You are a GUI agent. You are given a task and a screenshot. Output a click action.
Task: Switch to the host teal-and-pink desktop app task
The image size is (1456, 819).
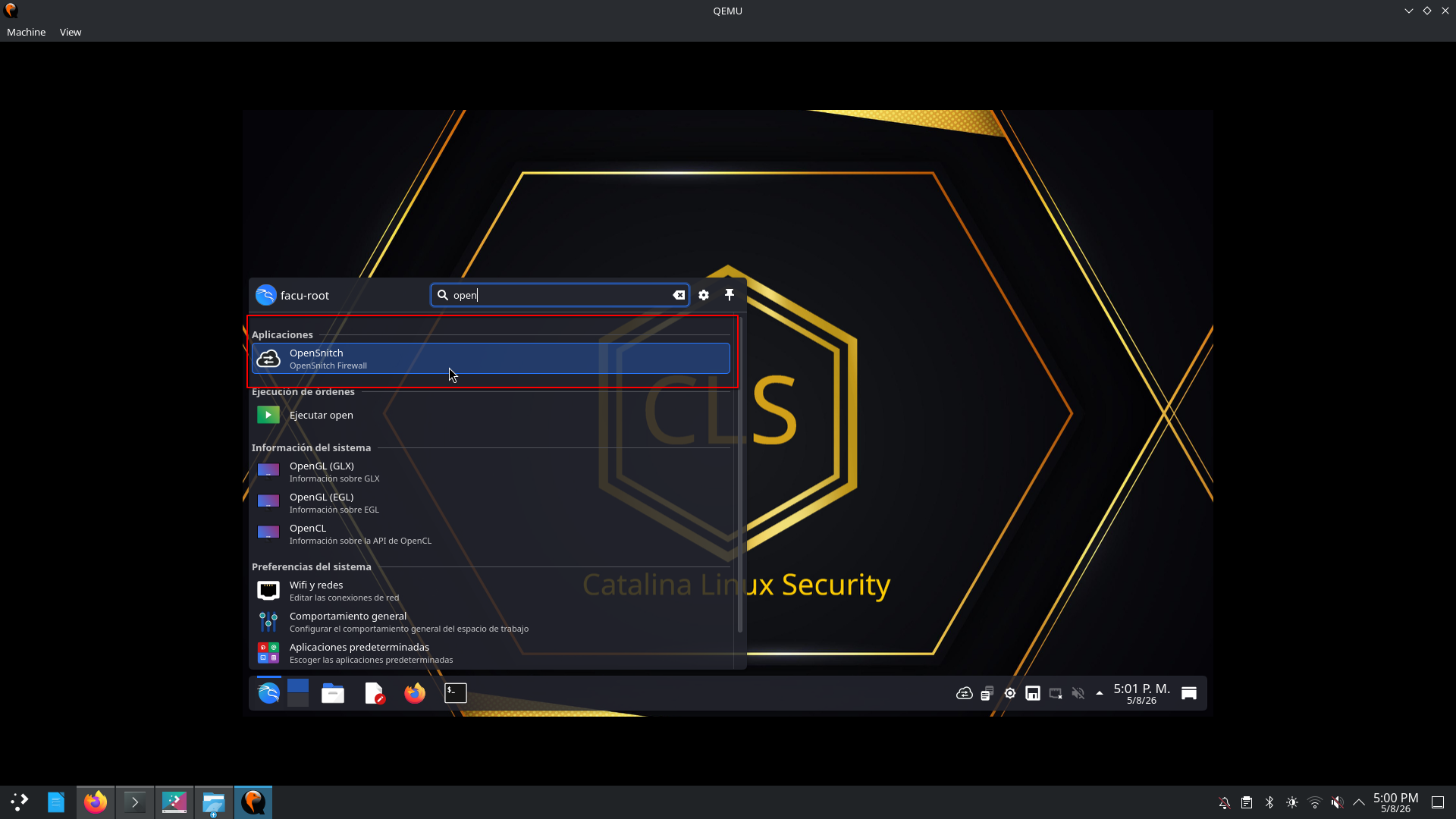(x=174, y=802)
